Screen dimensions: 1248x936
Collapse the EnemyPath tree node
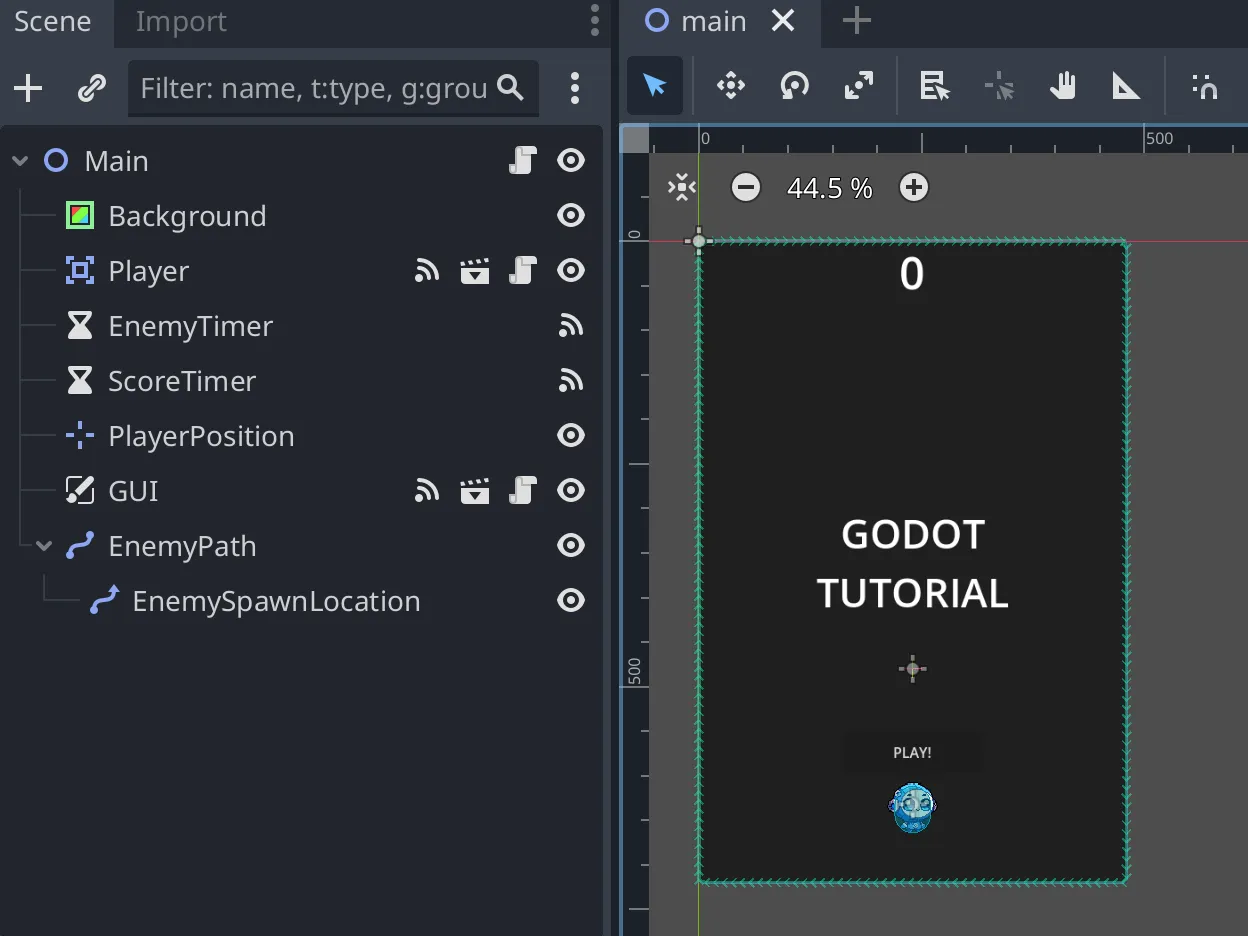tap(44, 546)
